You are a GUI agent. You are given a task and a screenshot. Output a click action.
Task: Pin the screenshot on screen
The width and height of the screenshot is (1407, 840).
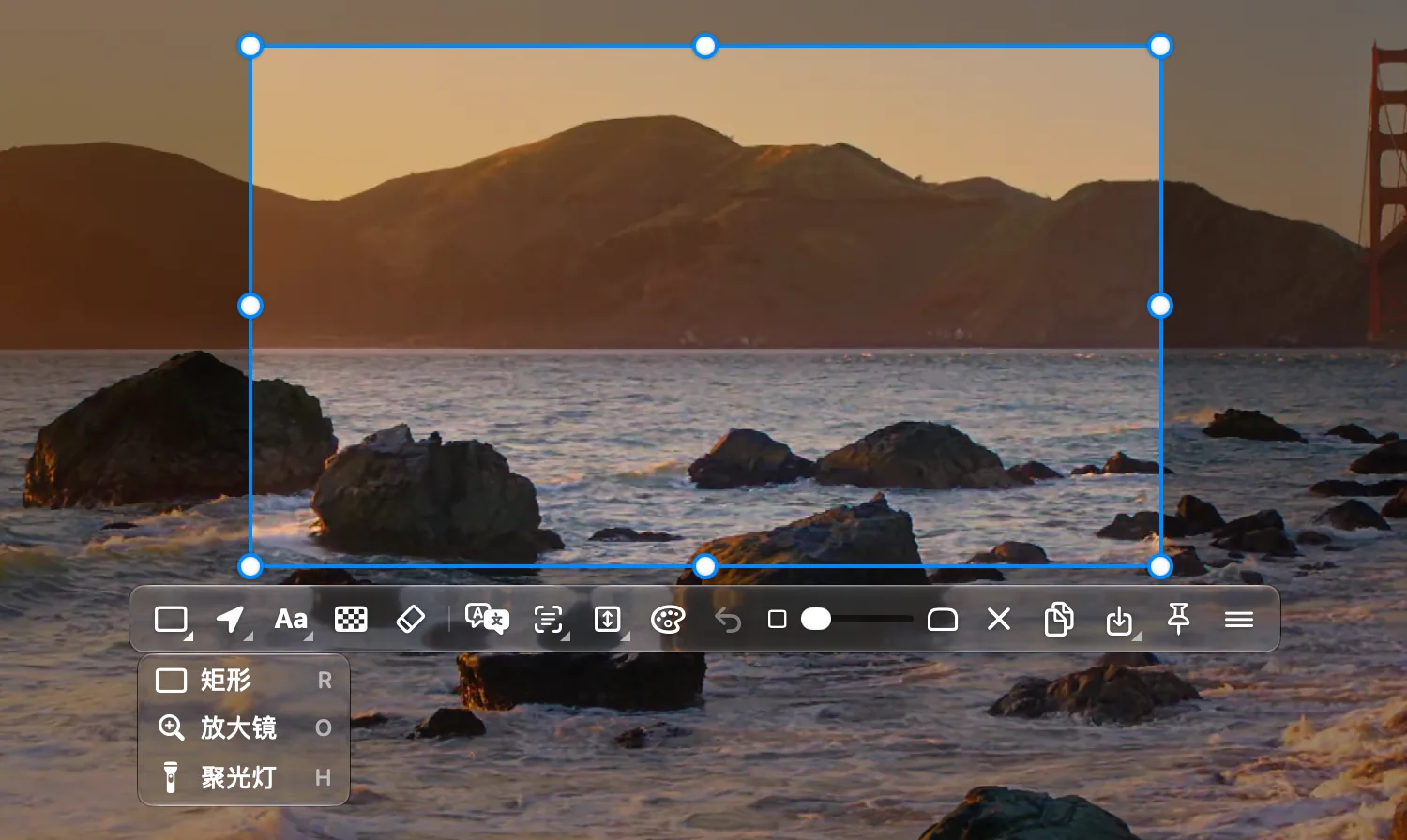tap(1179, 620)
